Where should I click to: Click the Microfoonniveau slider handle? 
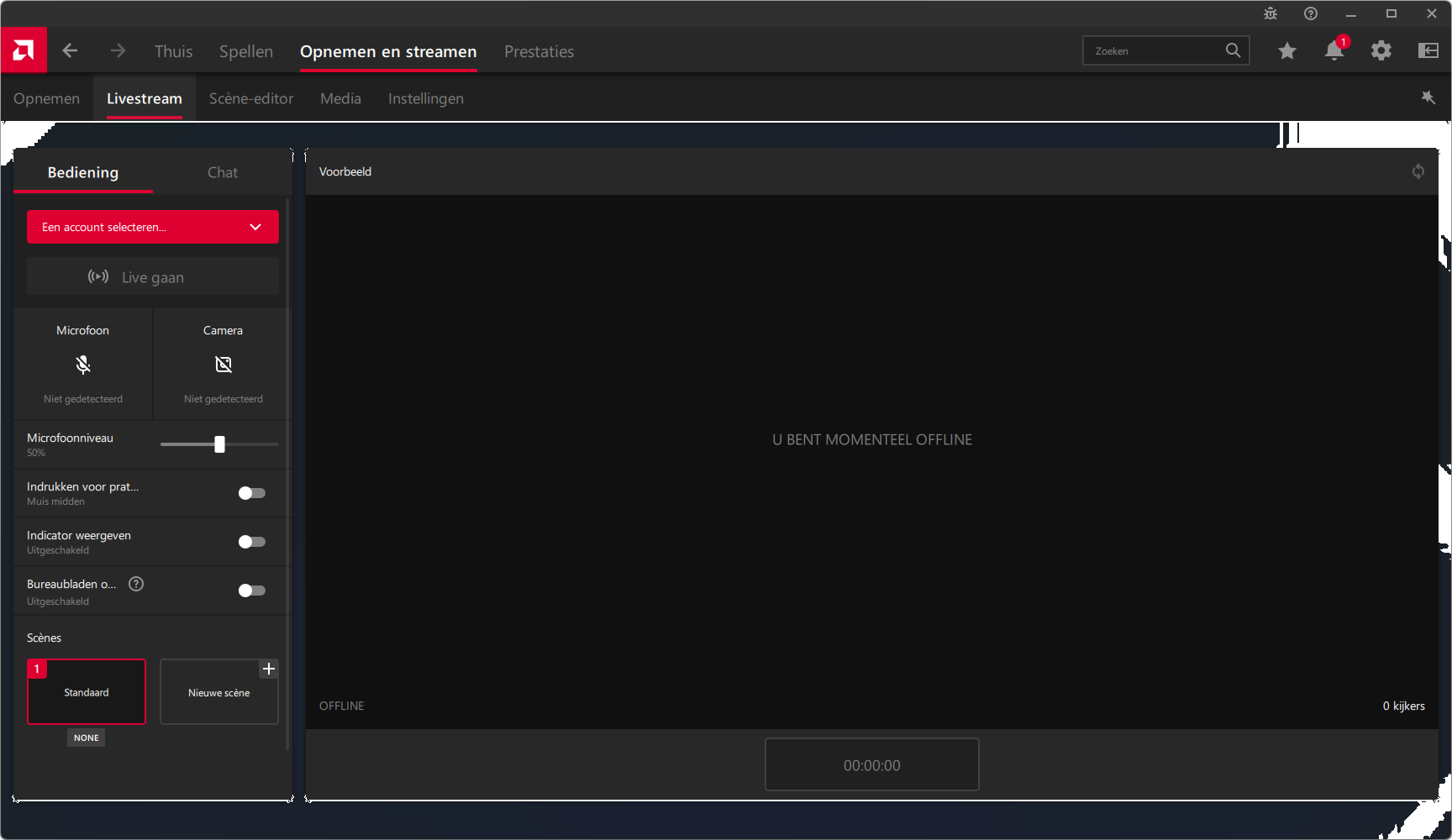pos(219,444)
